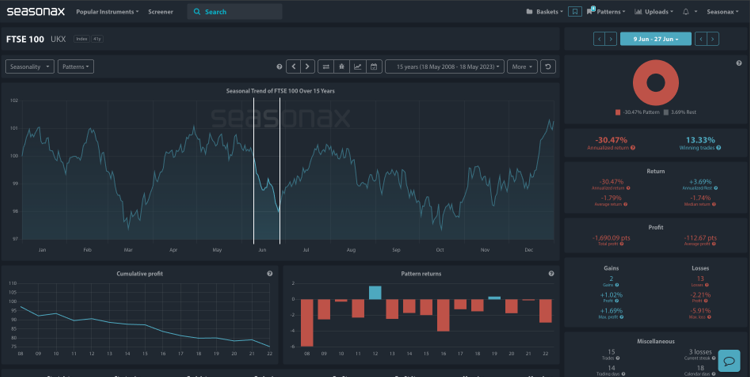The height and width of the screenshot is (377, 750).
Task: Click help icon next to Median return
Action: (x=714, y=204)
